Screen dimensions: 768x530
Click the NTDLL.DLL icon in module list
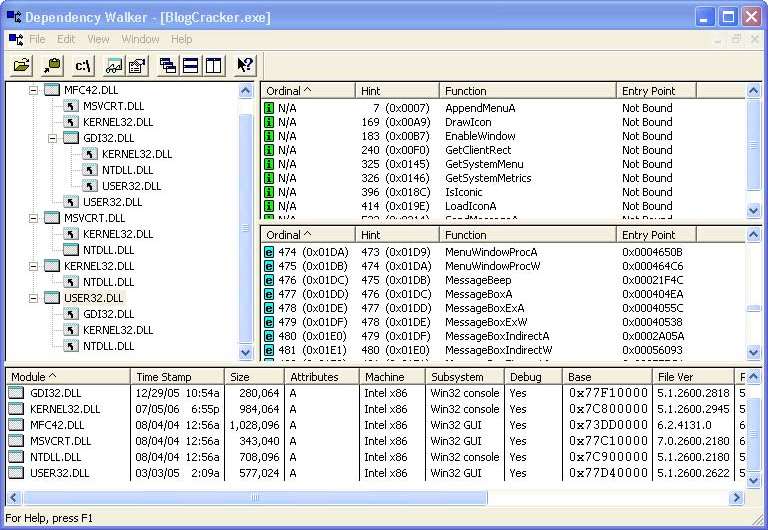[x=16, y=457]
